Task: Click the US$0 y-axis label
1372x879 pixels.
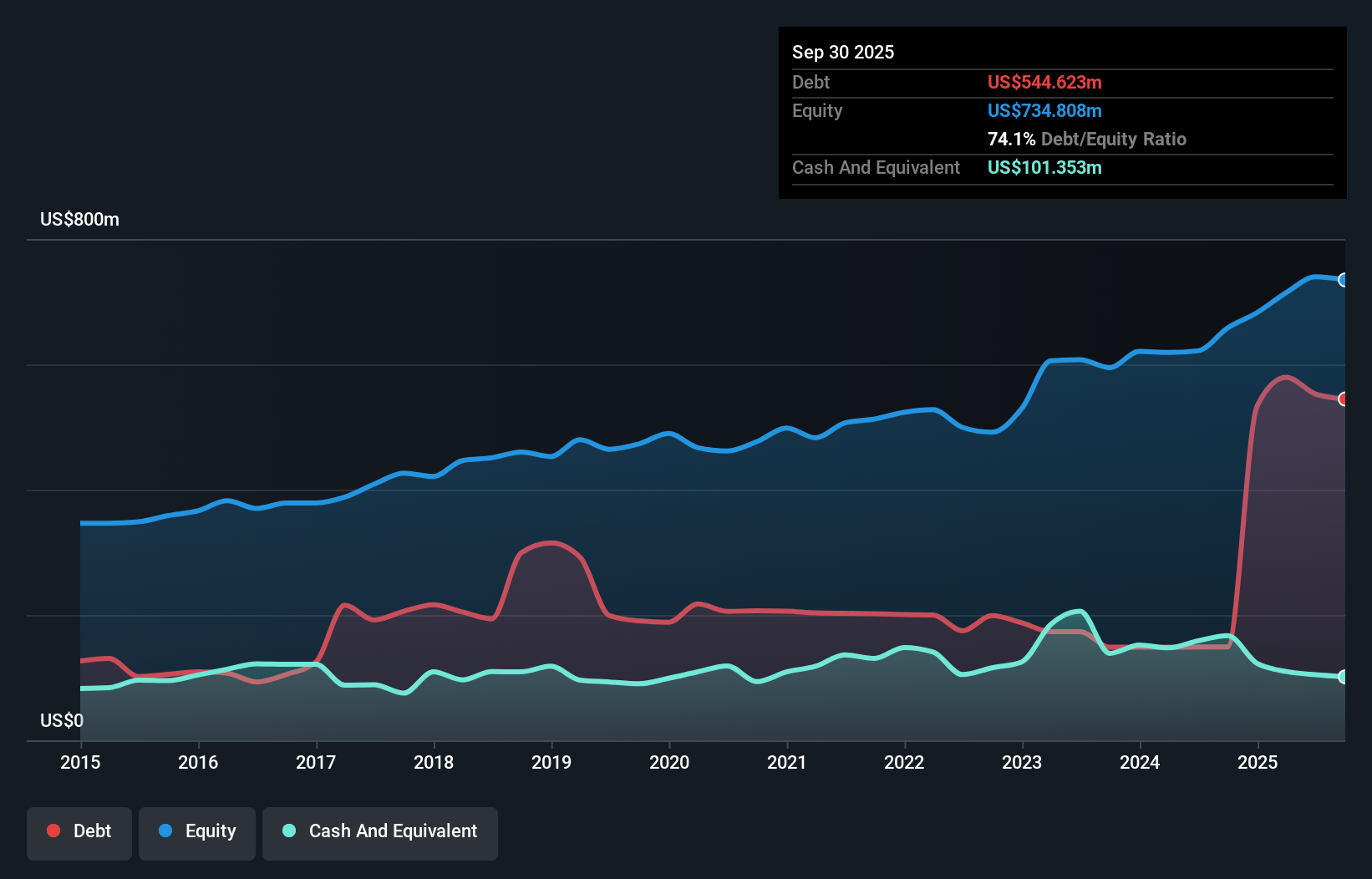Action: [62, 720]
